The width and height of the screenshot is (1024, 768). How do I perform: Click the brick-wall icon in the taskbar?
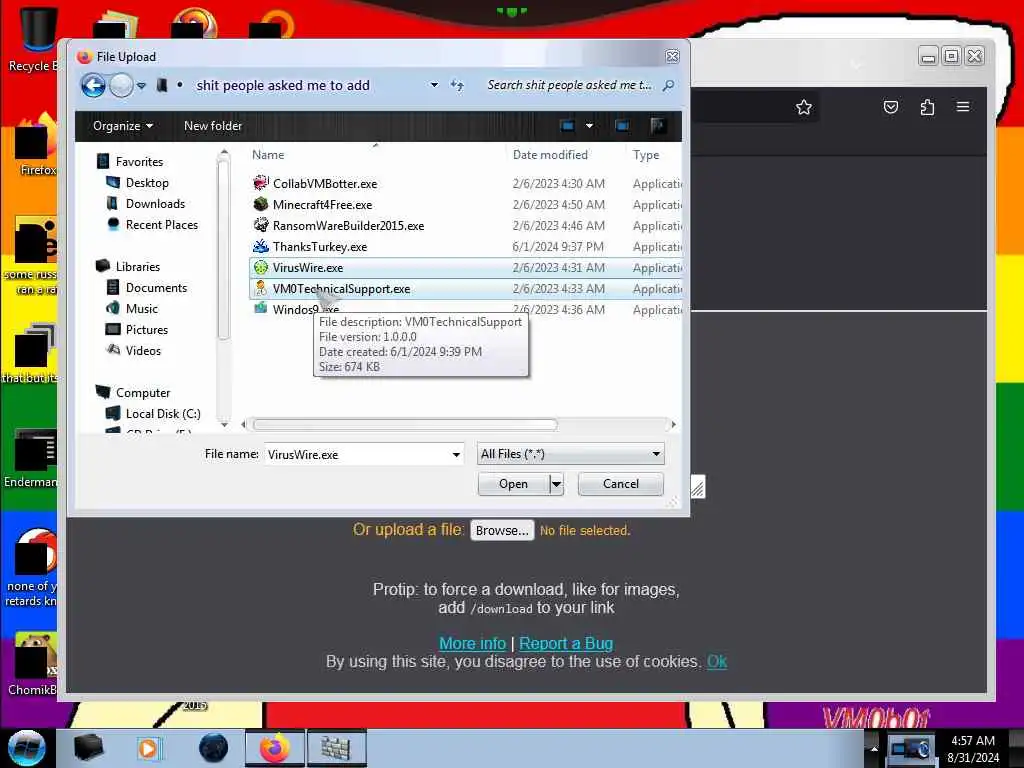[336, 748]
